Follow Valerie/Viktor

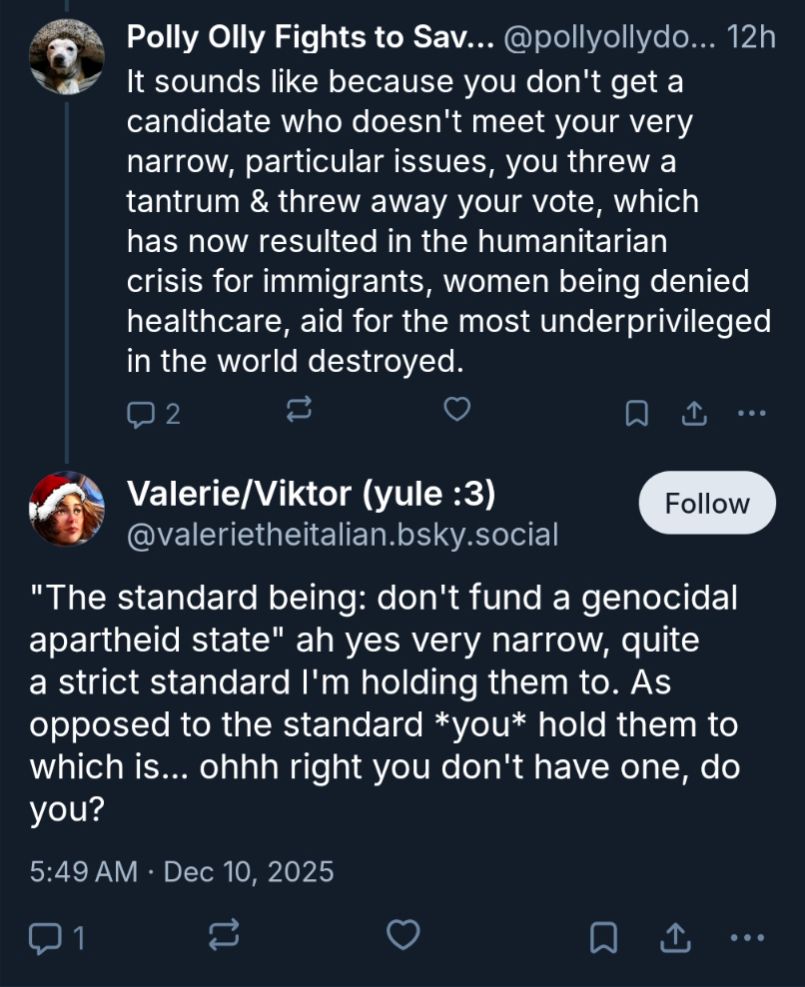coord(707,503)
